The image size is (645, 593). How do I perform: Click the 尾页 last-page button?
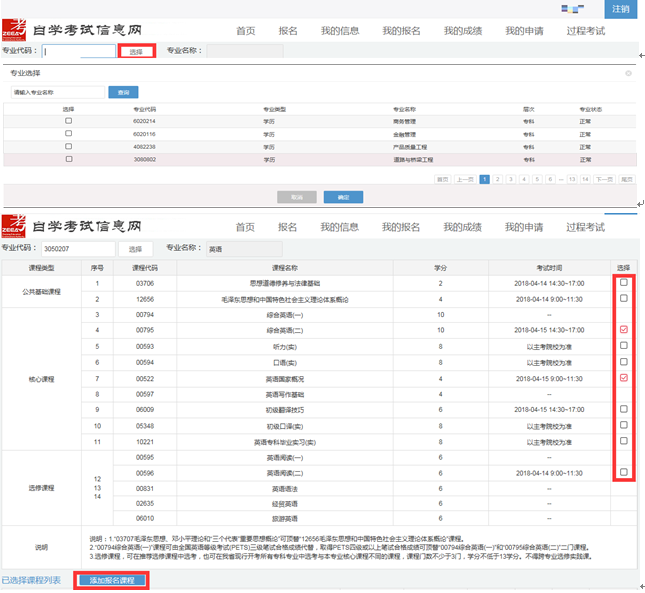pyautogui.click(x=627, y=179)
